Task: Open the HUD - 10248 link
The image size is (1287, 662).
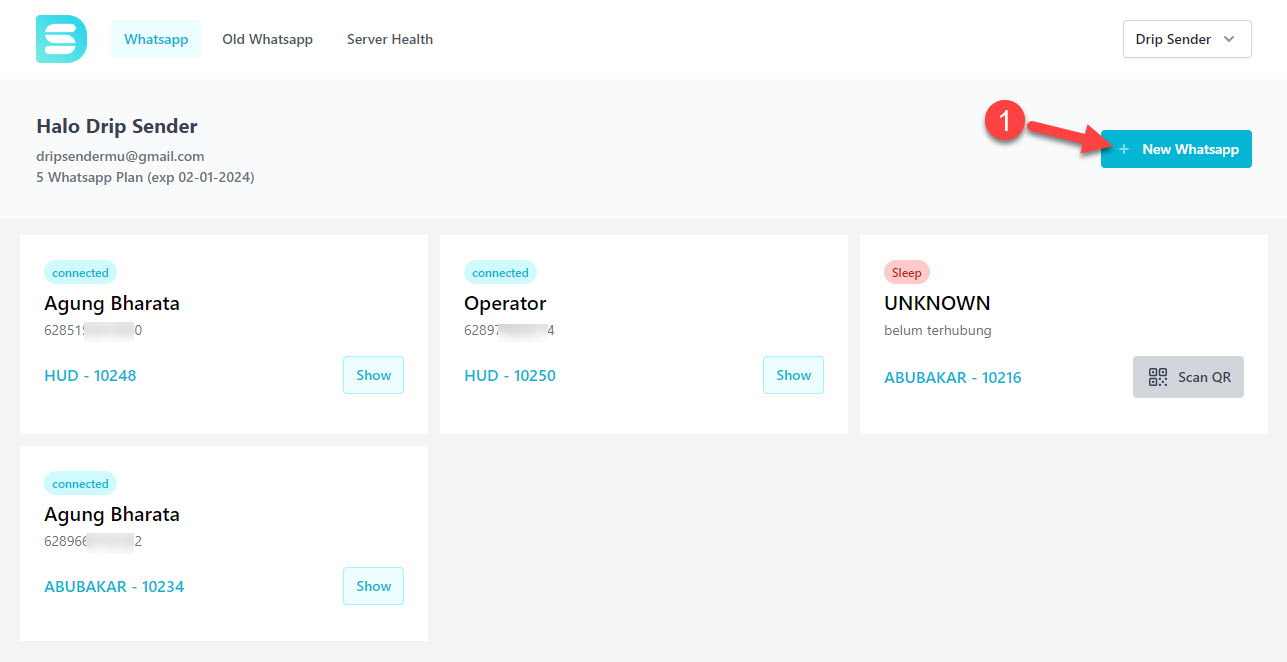Action: [x=90, y=376]
